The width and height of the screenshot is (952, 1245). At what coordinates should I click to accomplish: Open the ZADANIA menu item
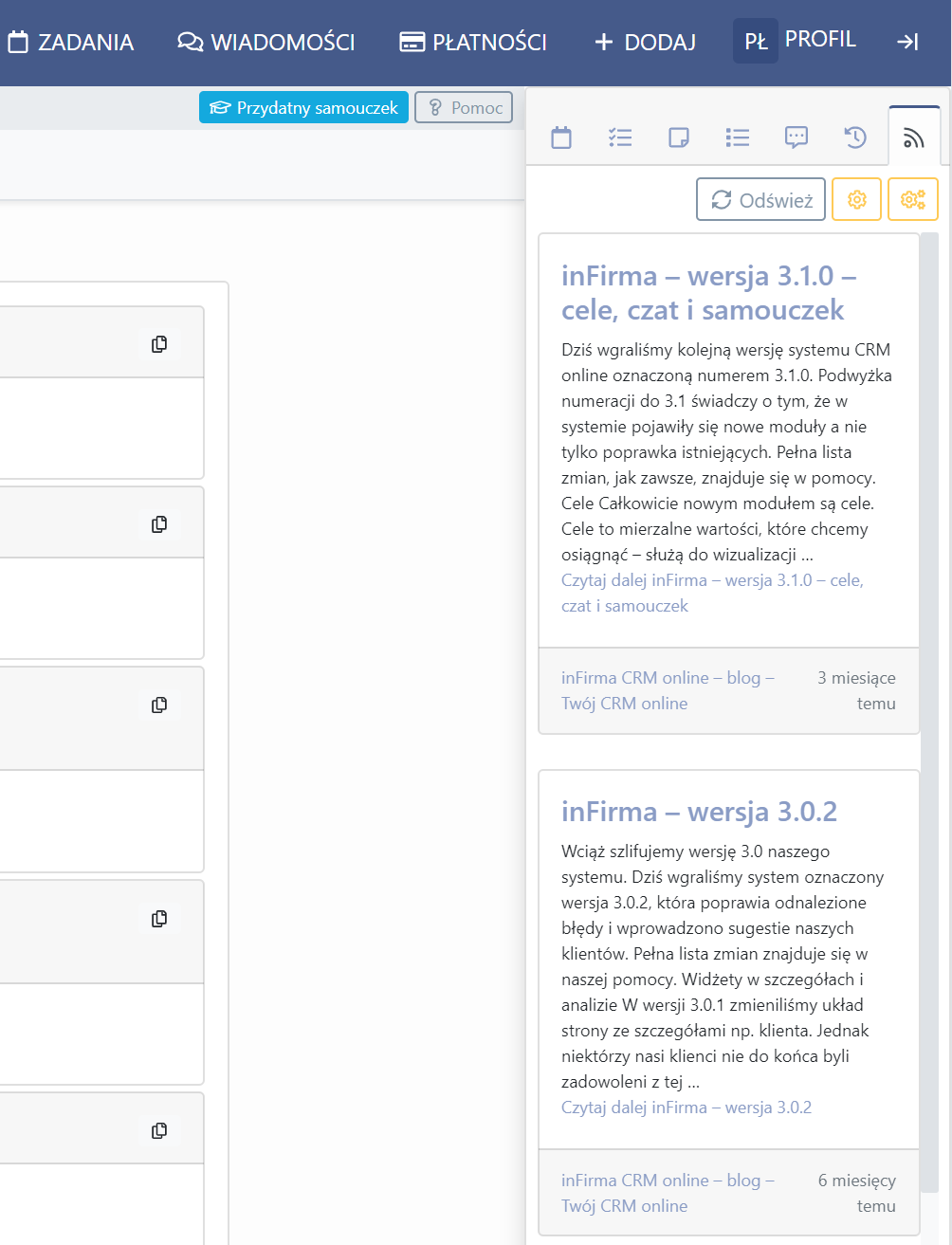(x=71, y=42)
